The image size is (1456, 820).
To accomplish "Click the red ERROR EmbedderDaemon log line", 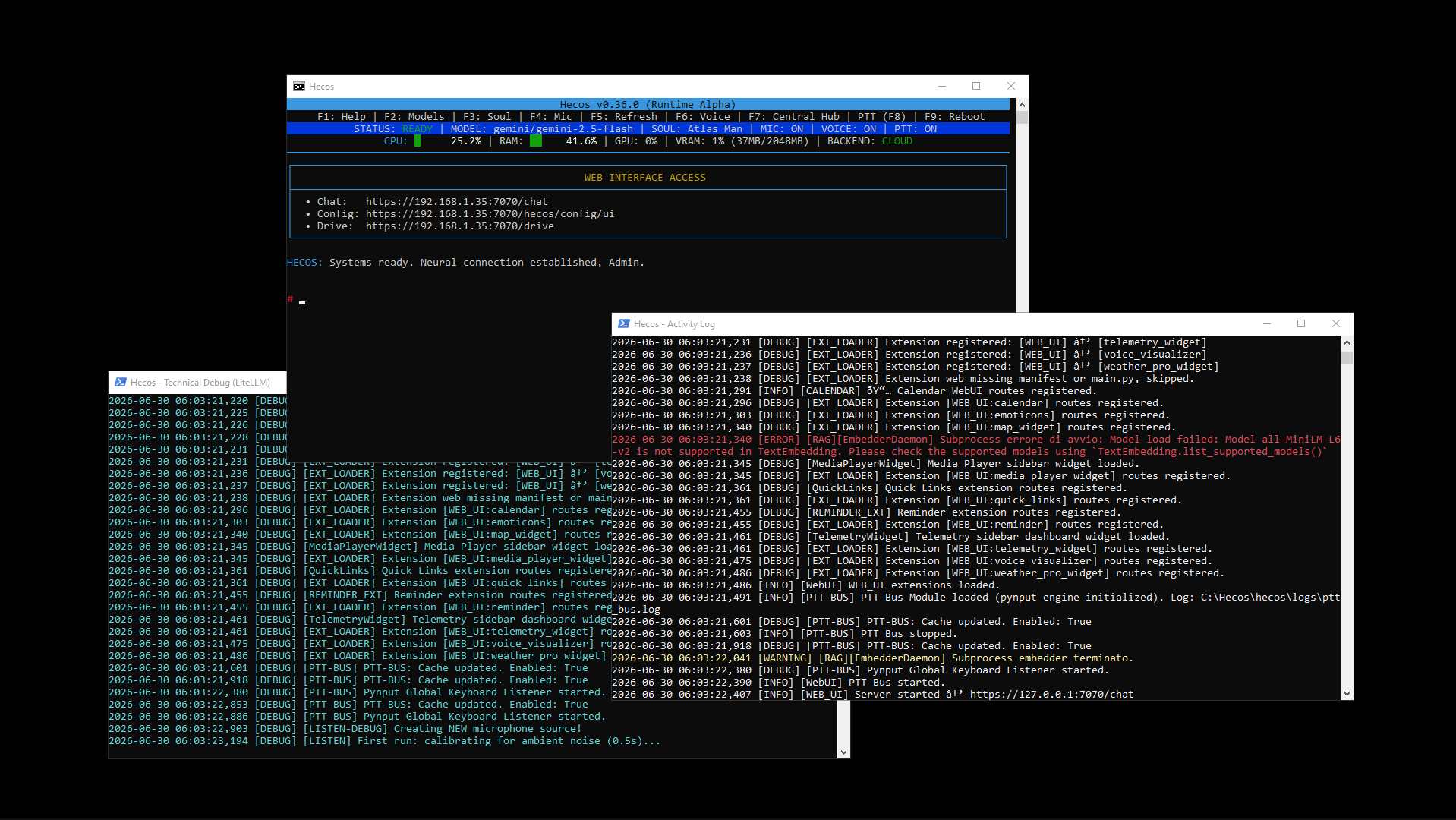I will point(976,446).
